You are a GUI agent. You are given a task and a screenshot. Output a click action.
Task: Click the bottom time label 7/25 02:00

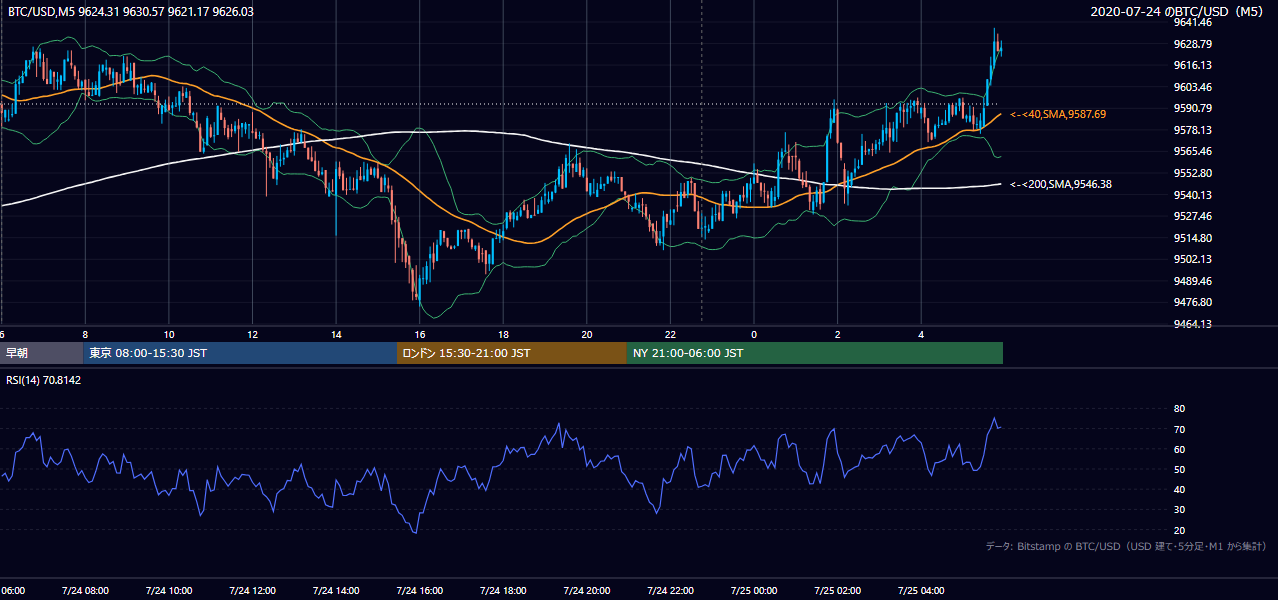pos(838,591)
